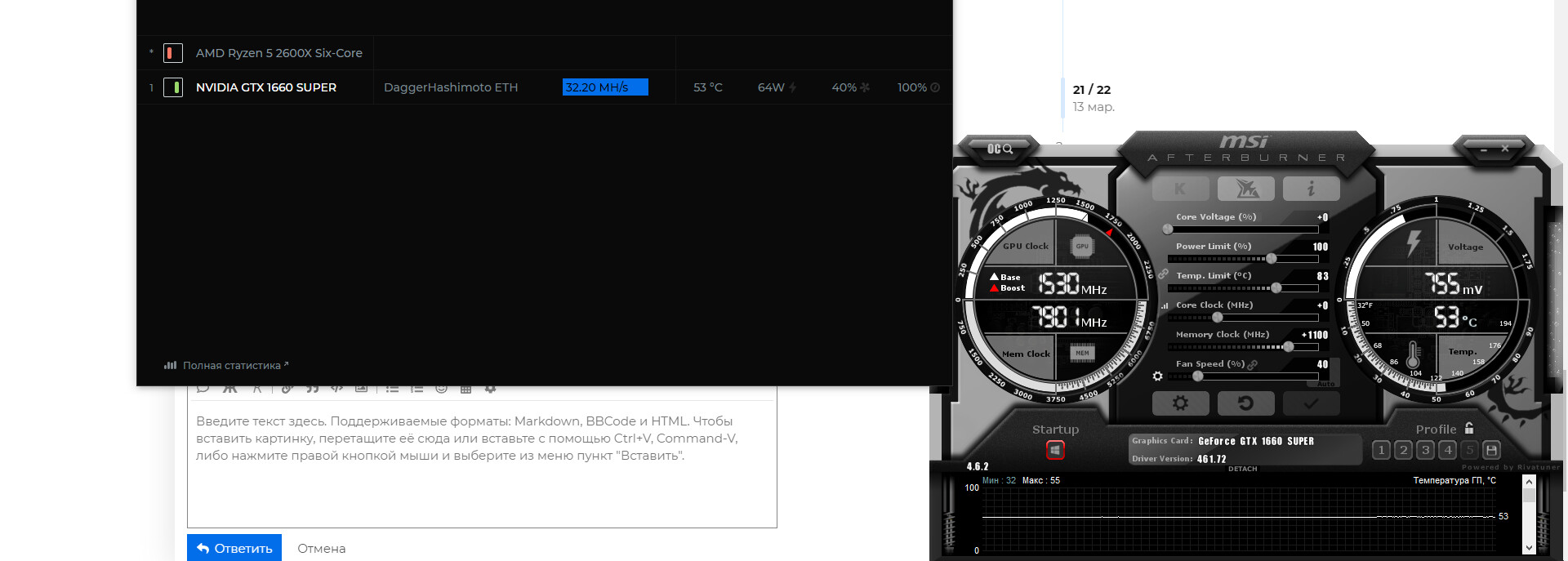Toggle the power/temp limit link icon
The image size is (1568, 561).
(1163, 274)
